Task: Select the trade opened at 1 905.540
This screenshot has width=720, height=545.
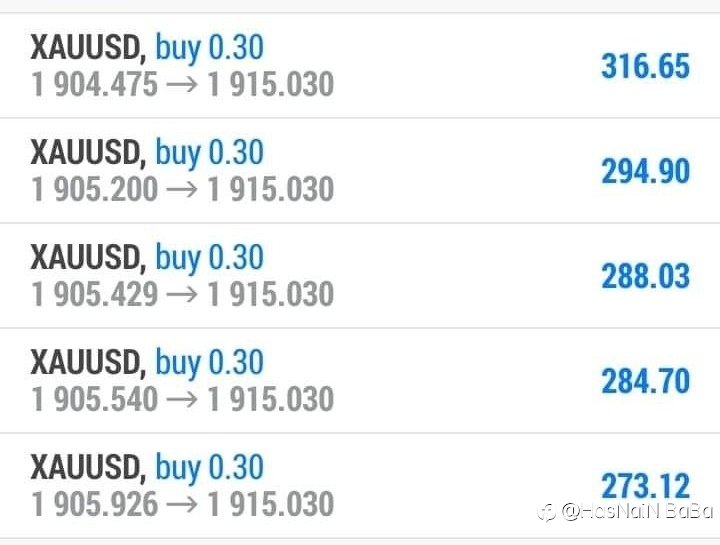Action: 360,381
